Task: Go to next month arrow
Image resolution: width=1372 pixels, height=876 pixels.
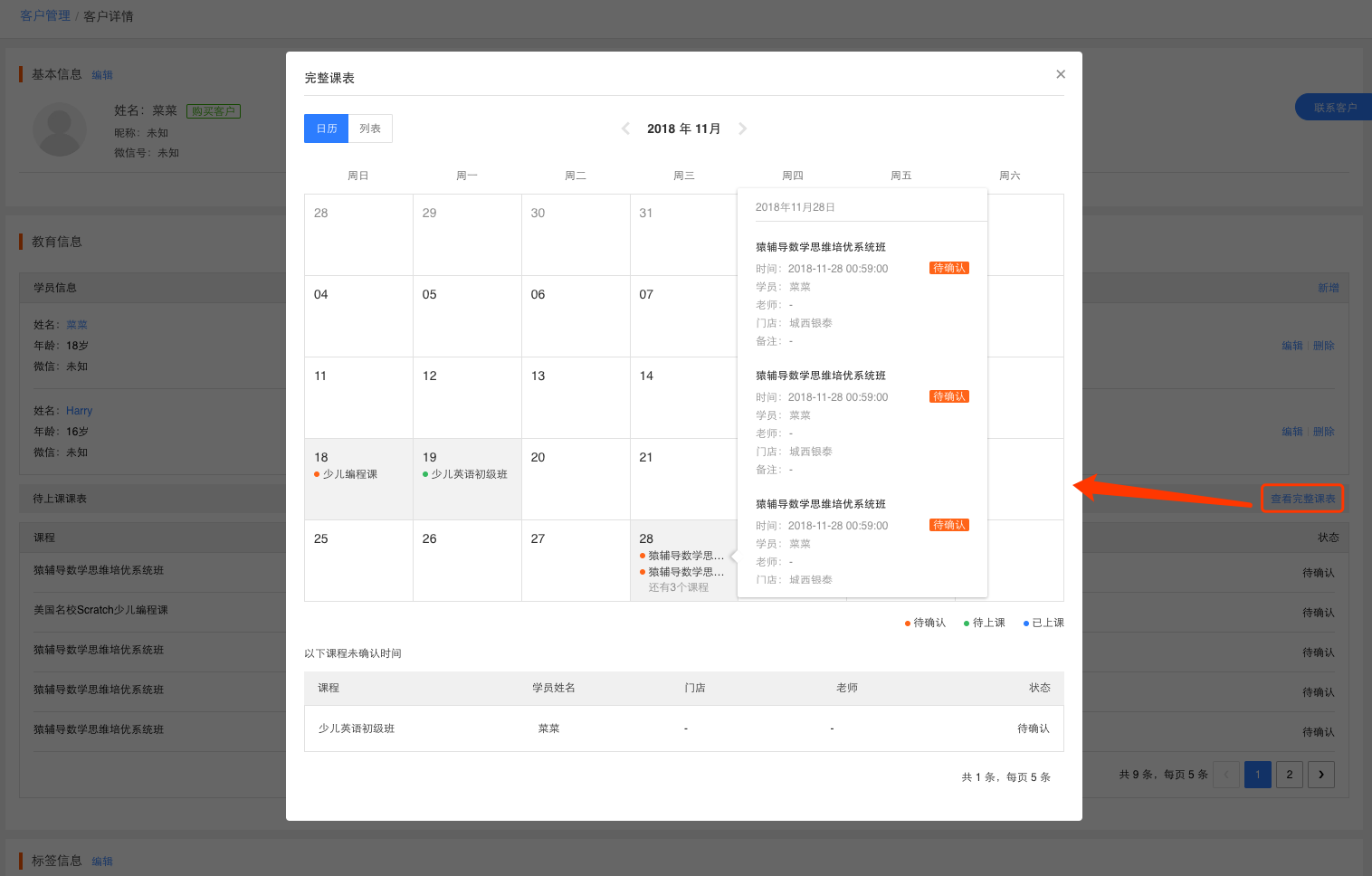Action: pos(743,129)
